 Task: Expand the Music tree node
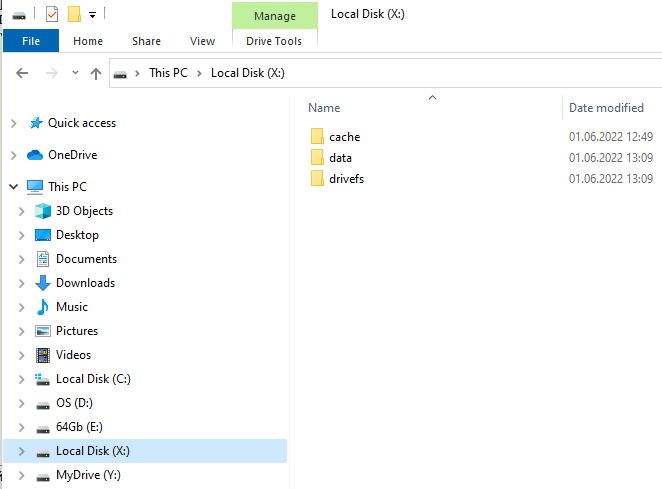[x=22, y=307]
